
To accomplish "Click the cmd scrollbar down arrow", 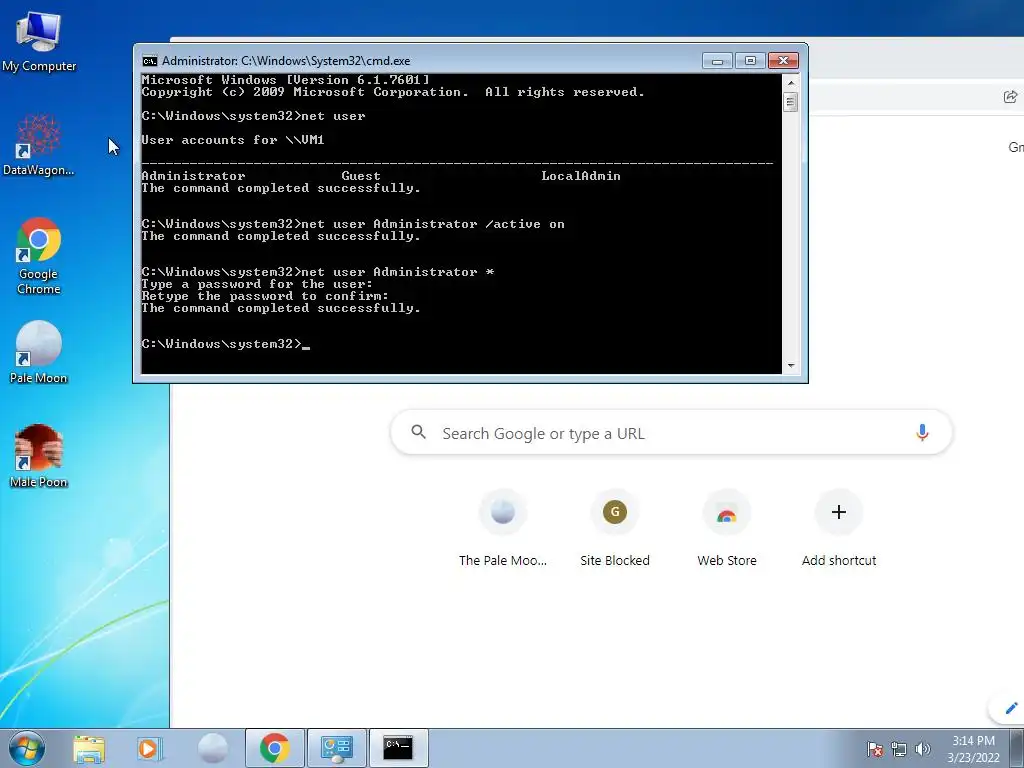I will pyautogui.click(x=791, y=366).
